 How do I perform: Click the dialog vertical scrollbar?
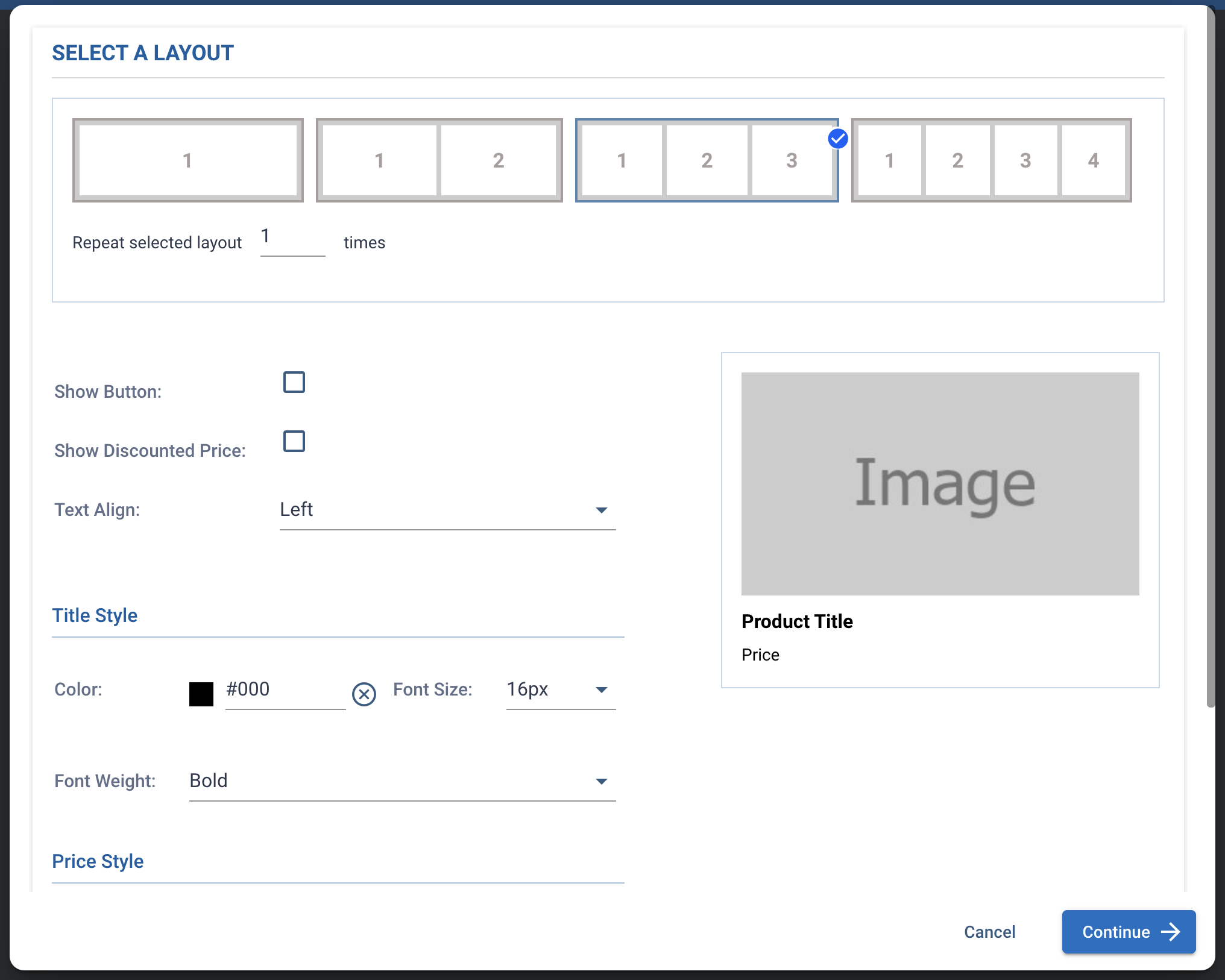(1211, 362)
